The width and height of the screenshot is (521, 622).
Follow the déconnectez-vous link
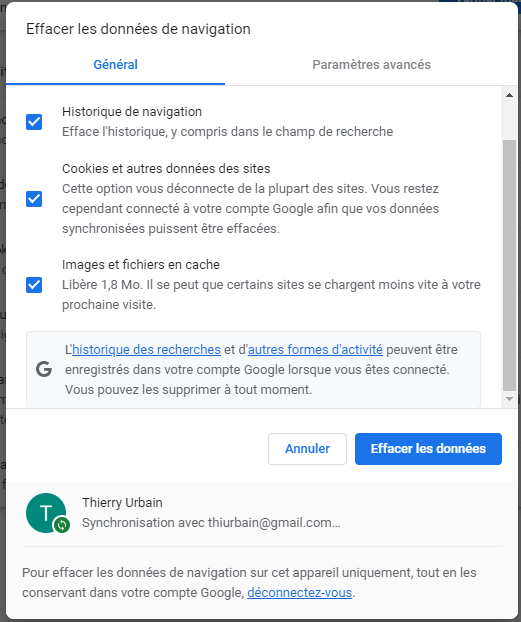[300, 593]
